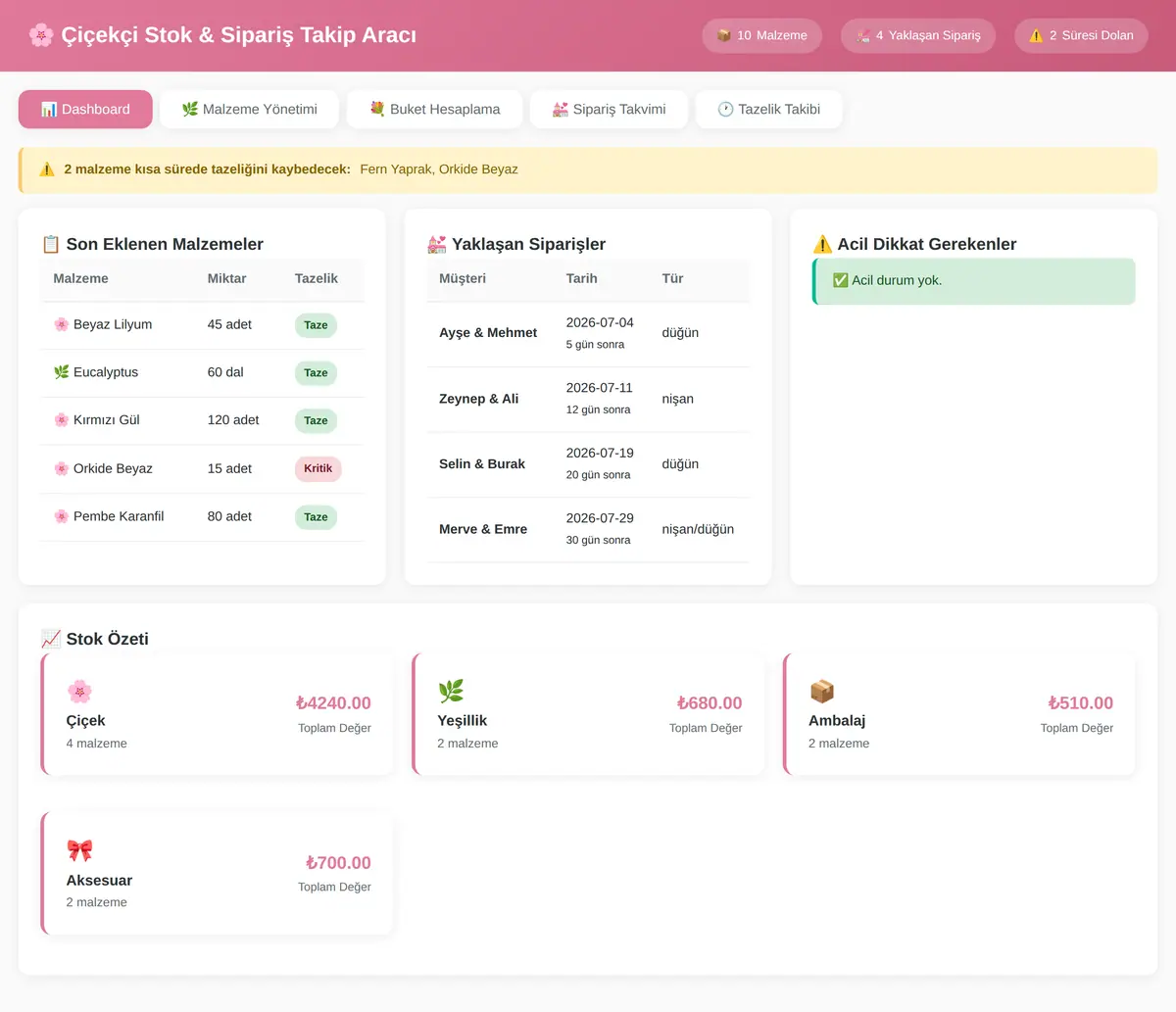The height and width of the screenshot is (1012, 1176).
Task: Click the ₺4240.00 total value
Action: (333, 703)
